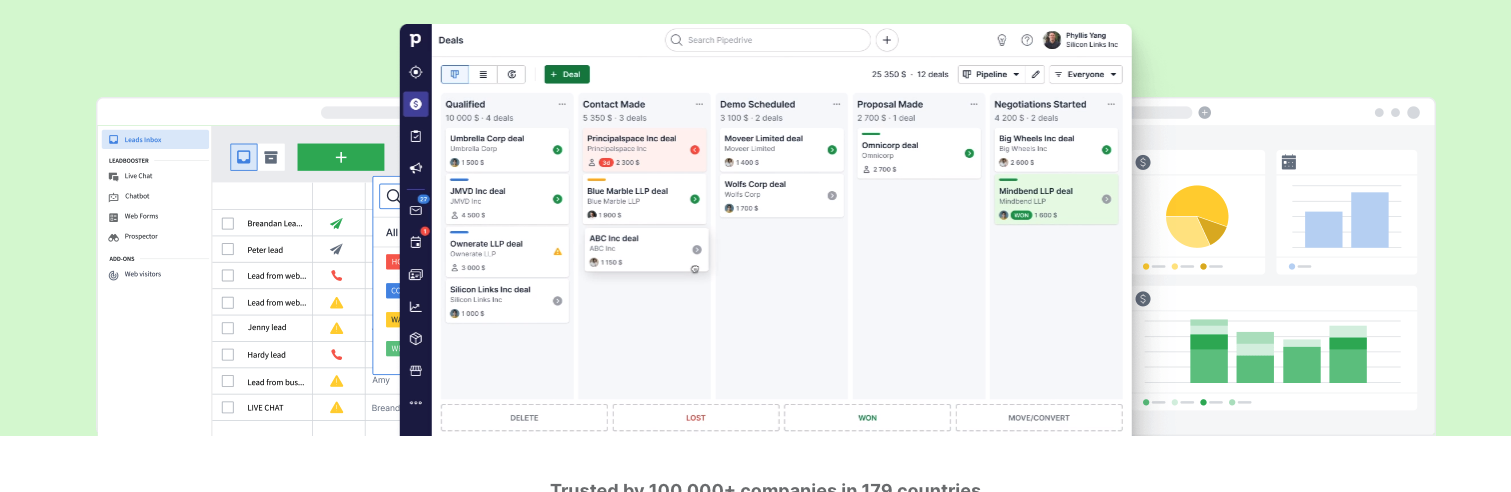Open the Qualified column options menu
The height and width of the screenshot is (492, 1511).
click(562, 104)
